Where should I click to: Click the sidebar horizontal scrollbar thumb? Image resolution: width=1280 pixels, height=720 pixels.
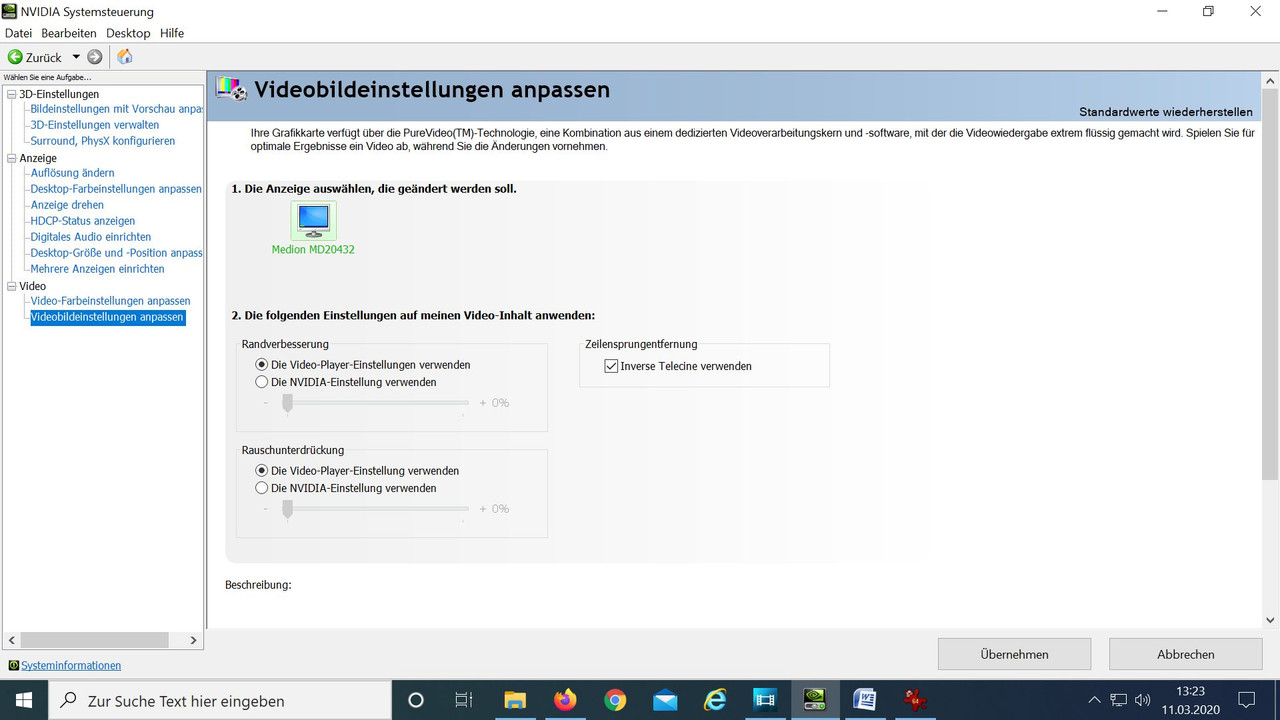pyautogui.click(x=94, y=640)
